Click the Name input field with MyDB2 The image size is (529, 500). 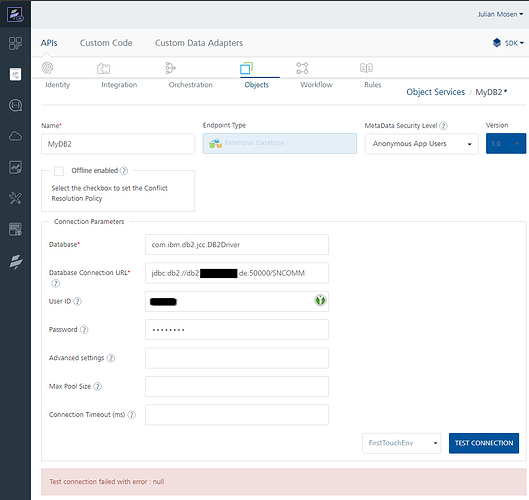click(118, 144)
